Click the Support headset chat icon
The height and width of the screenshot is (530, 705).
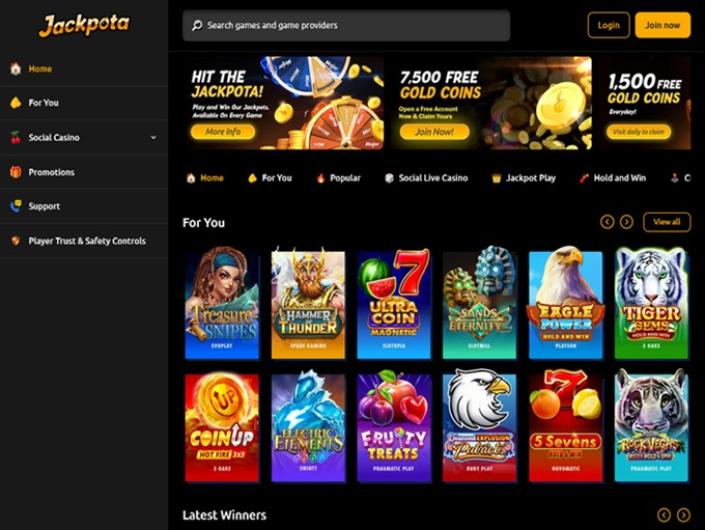click(16, 206)
